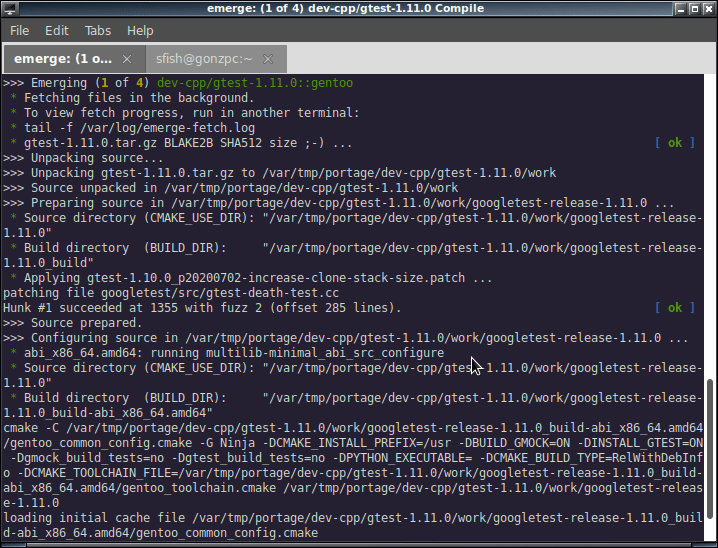
Task: Open the window menu icon in title bar
Action: (x=9, y=8)
